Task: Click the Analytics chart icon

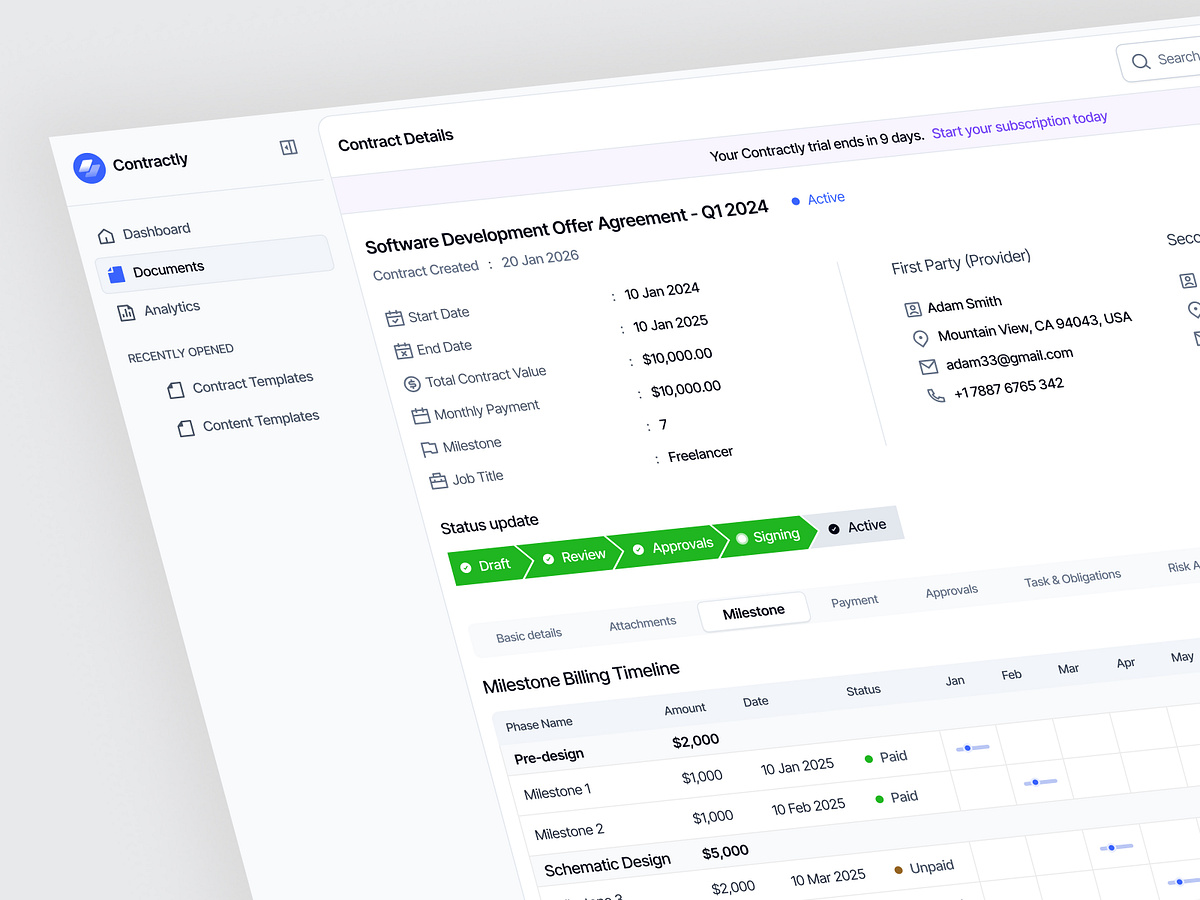Action: click(126, 313)
